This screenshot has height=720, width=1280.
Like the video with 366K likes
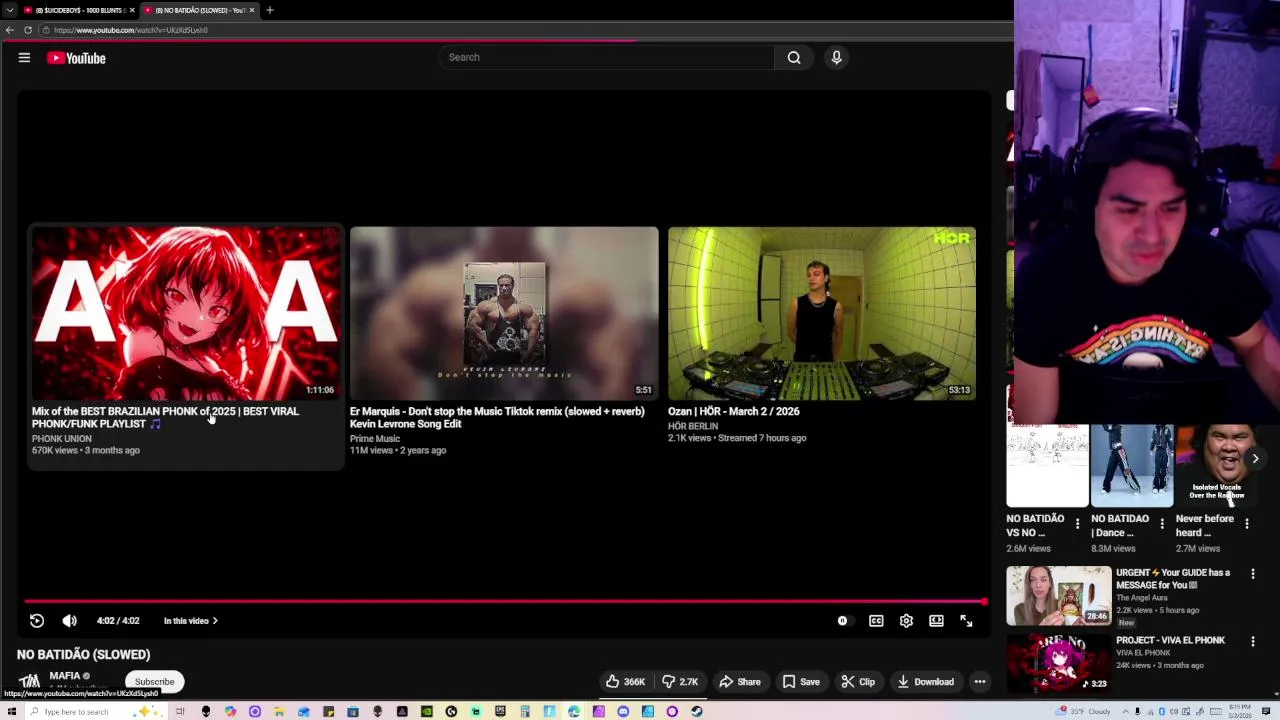point(625,682)
